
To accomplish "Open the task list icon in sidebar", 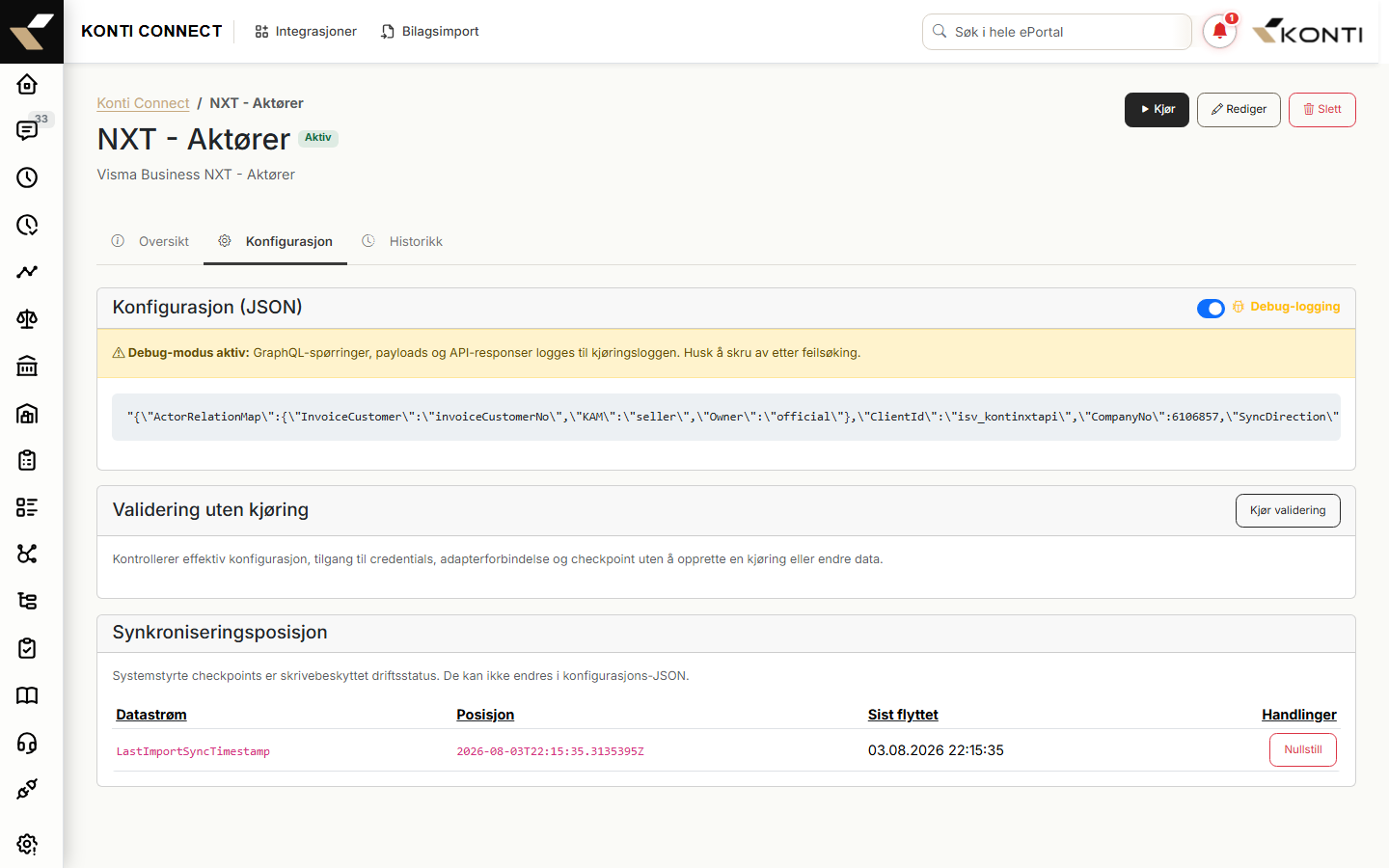I will [27, 507].
